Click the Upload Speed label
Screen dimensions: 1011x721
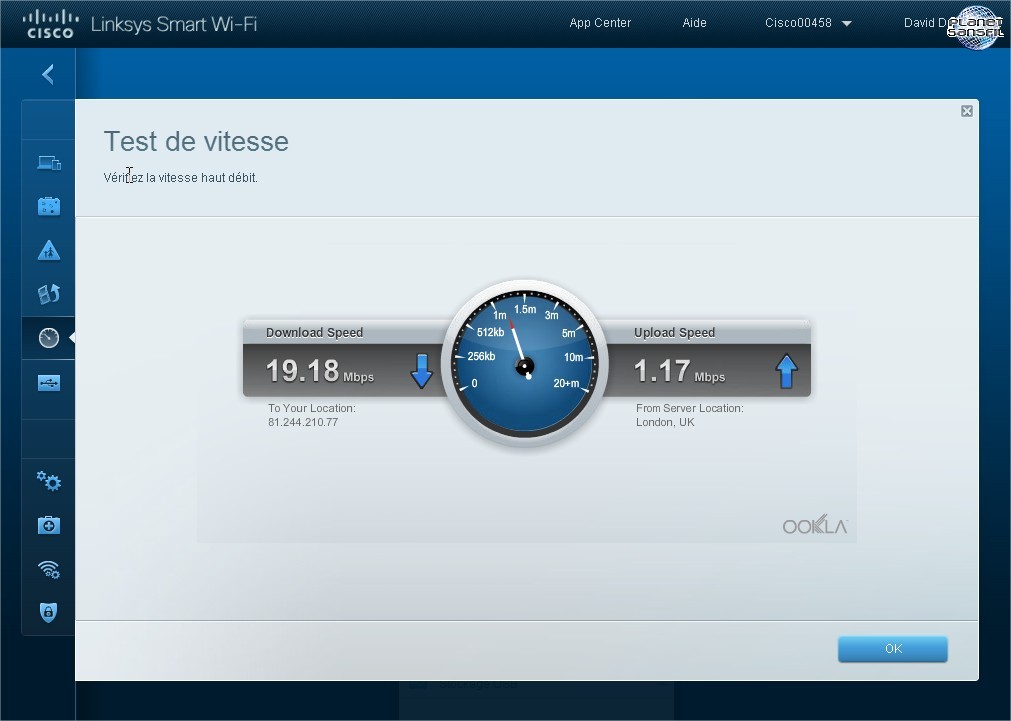coord(674,333)
